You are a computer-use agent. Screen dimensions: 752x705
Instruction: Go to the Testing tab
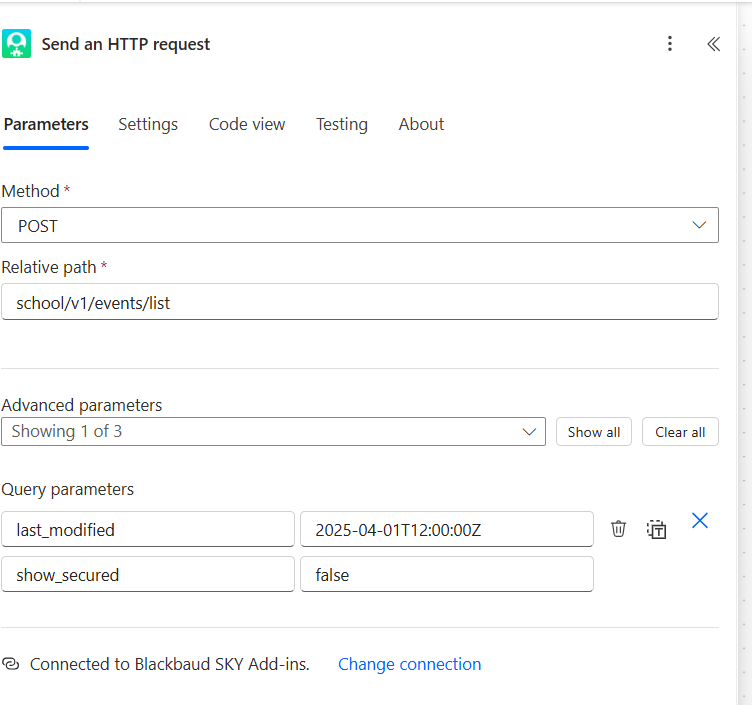point(342,125)
